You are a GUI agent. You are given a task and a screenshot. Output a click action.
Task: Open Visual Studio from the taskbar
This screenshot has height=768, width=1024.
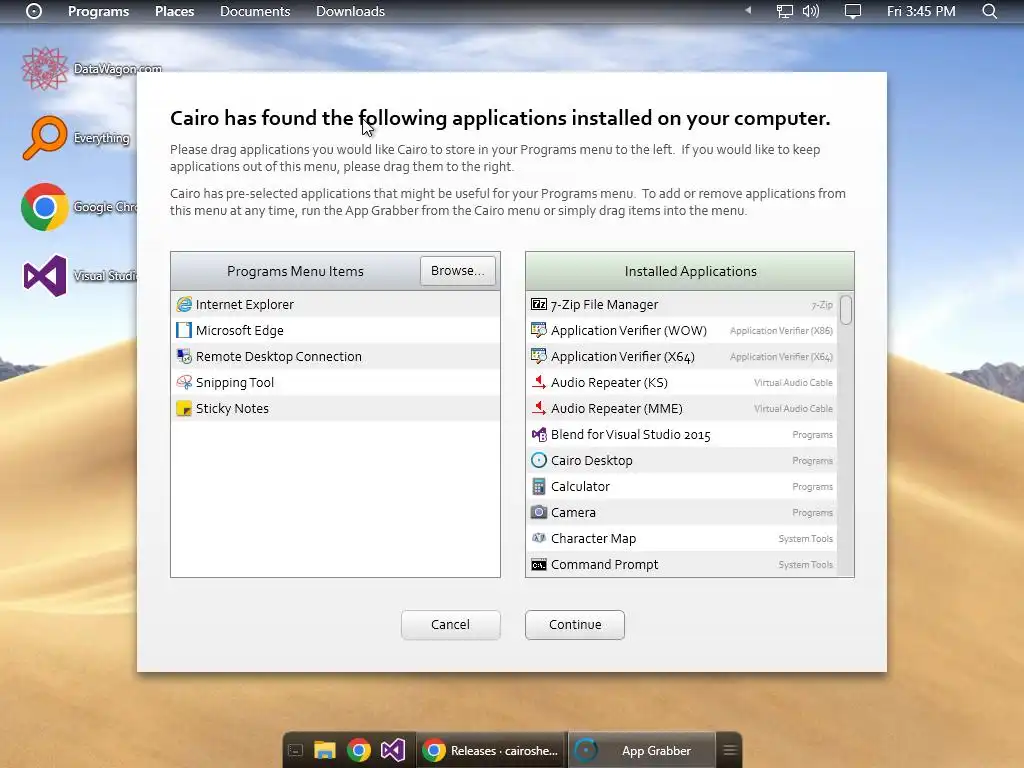393,750
